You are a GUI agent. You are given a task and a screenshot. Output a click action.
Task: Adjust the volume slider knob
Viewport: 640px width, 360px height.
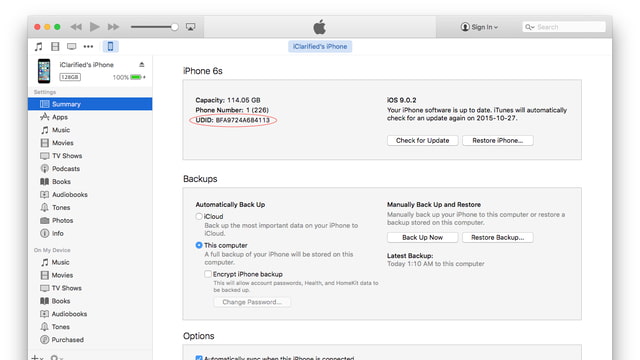click(x=175, y=27)
